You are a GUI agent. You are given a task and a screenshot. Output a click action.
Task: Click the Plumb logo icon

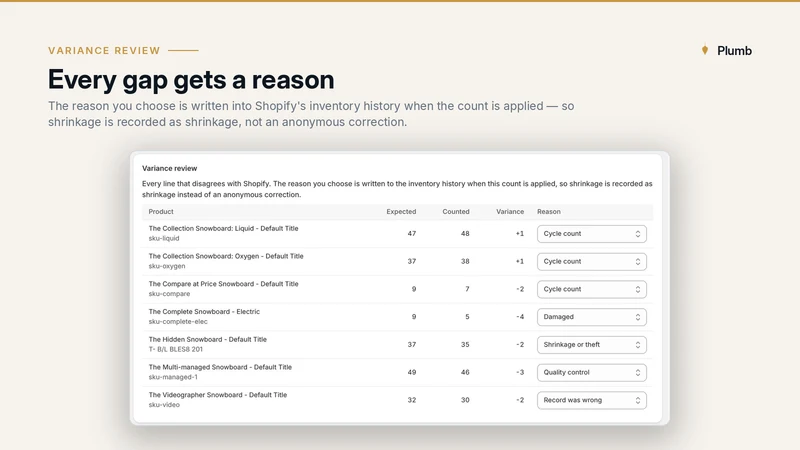pyautogui.click(x=705, y=50)
